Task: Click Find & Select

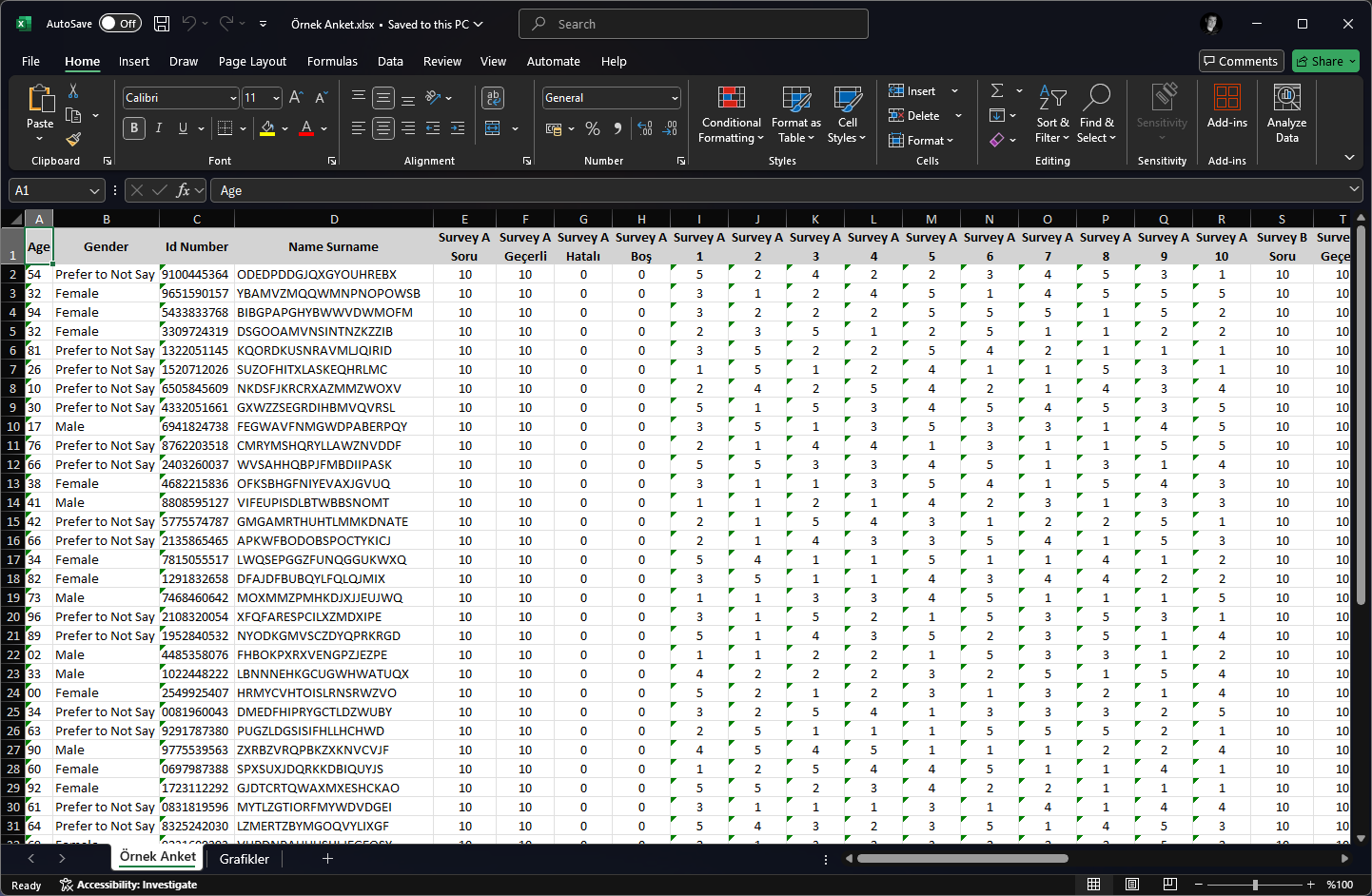Action: coord(1097,114)
